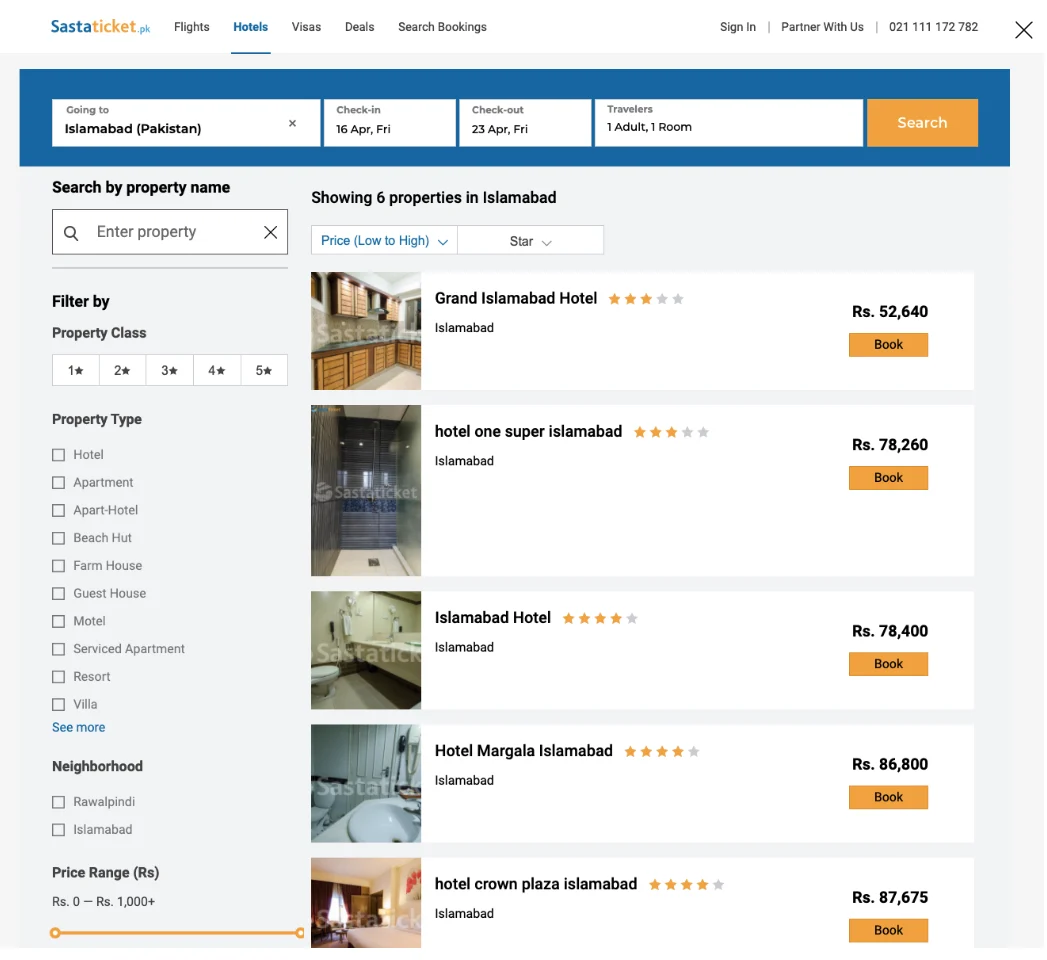This screenshot has width=1047, height=960.
Task: Book hotel one super islamabad
Action: [x=888, y=478]
